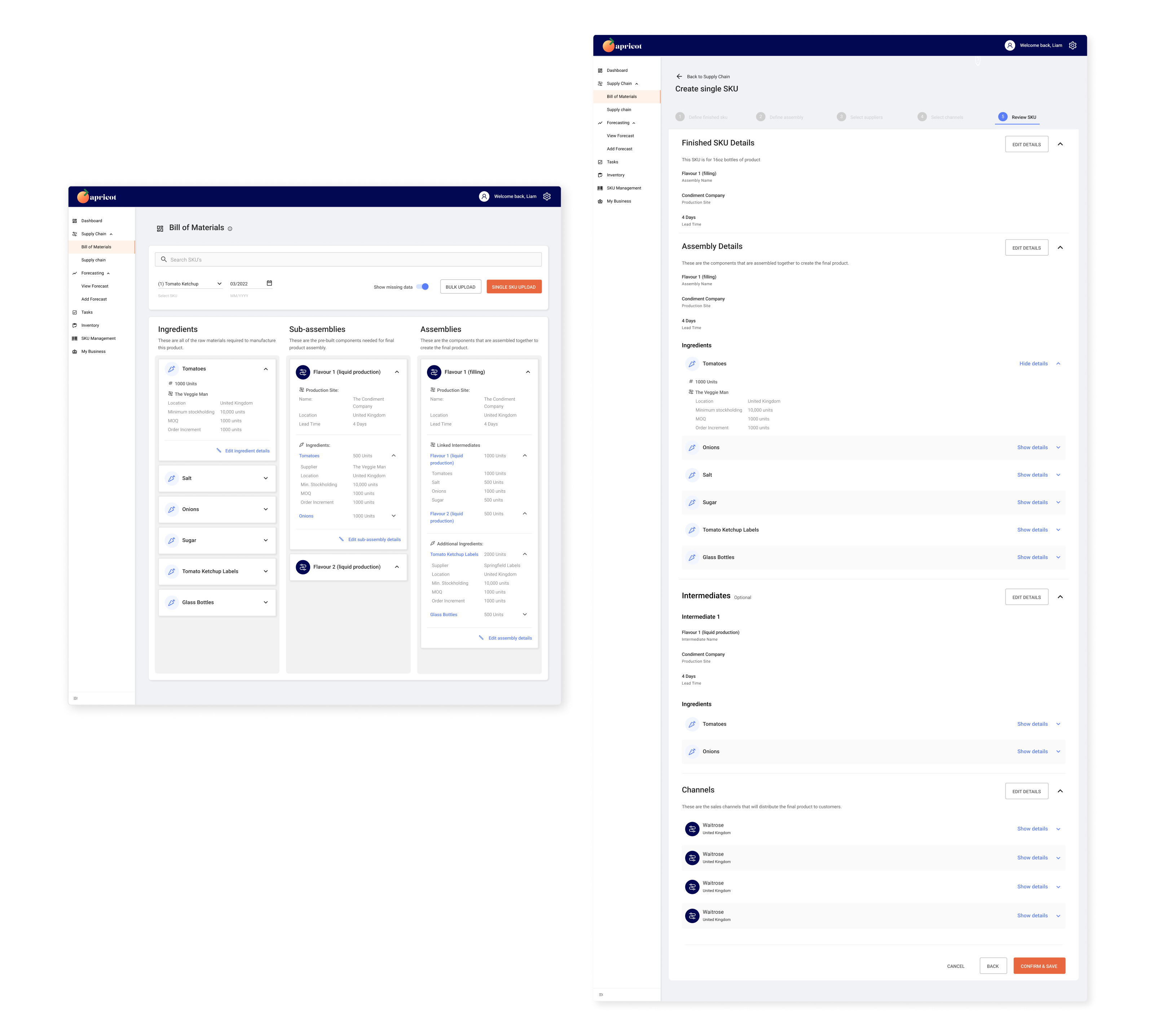Click sidebar collapse icon at bottom of left window
The width and height of the screenshot is (1154, 1036).
(76, 698)
